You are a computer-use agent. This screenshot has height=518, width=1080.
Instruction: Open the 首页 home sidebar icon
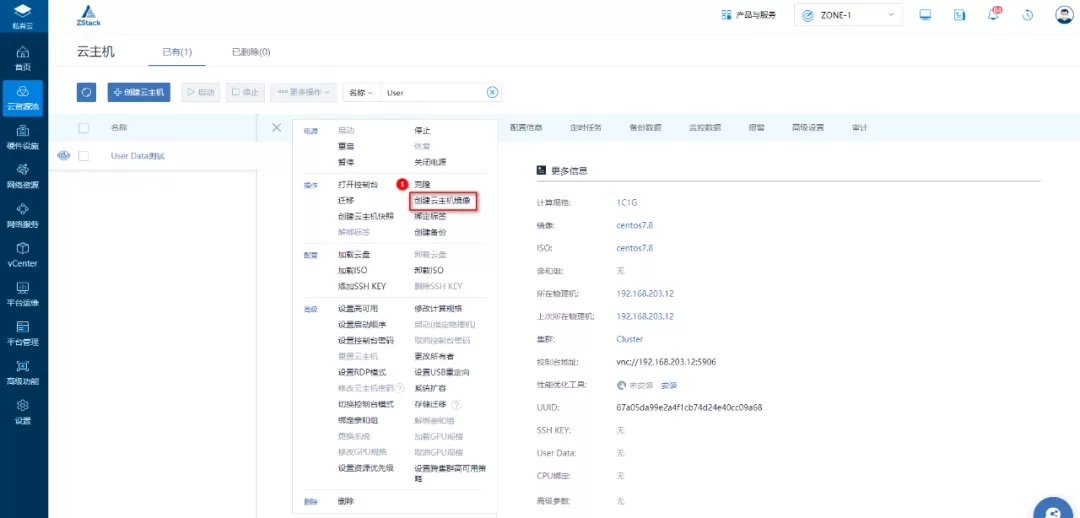click(23, 57)
